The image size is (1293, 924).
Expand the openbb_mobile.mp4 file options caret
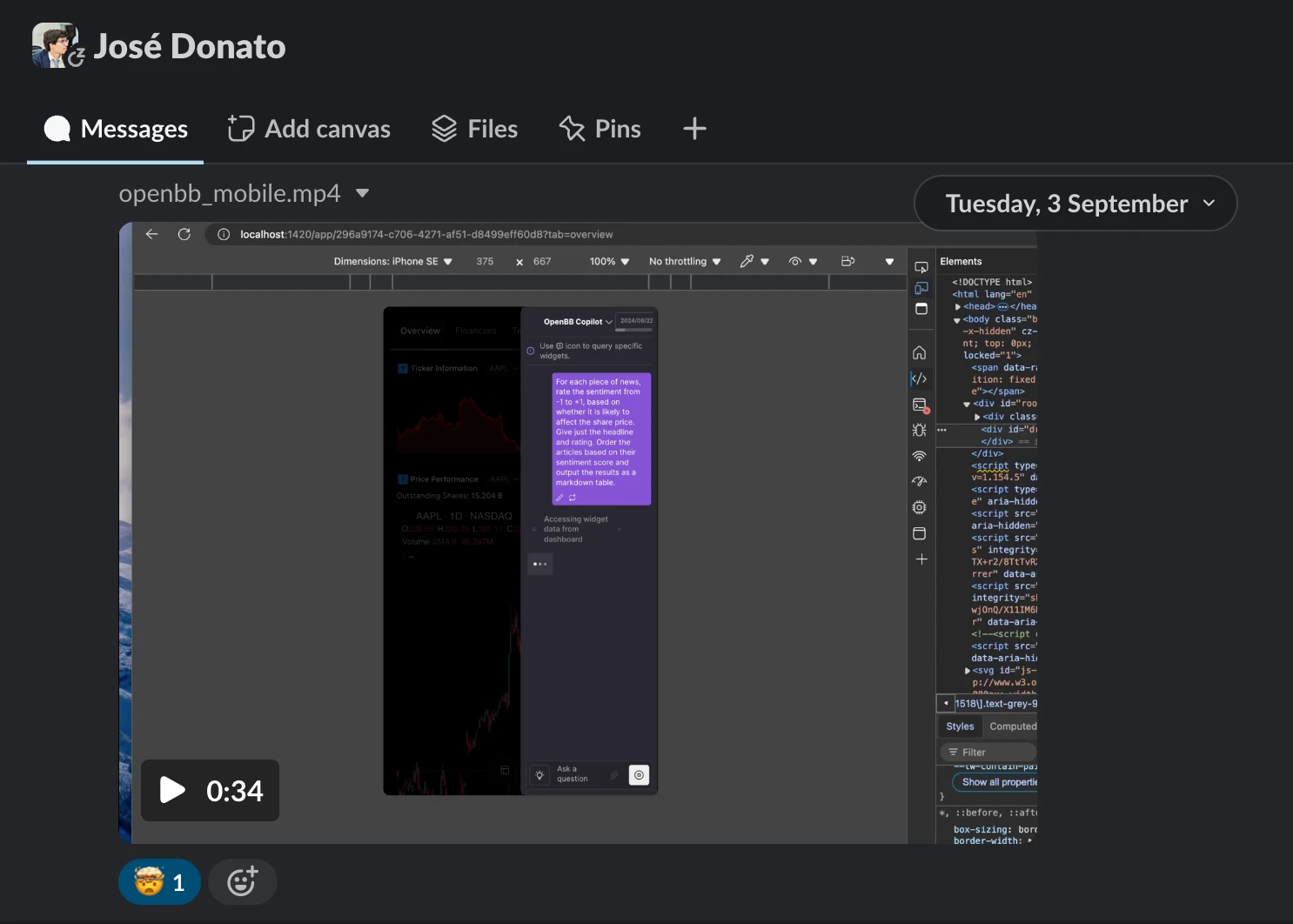363,193
